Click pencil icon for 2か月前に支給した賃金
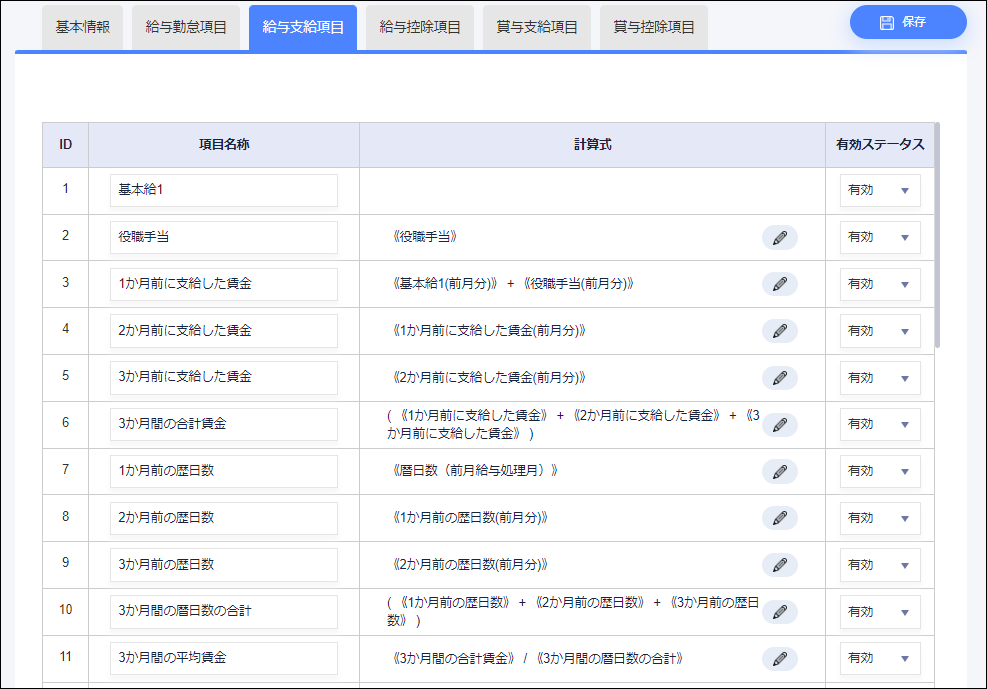Viewport: 987px width, 689px height. tap(779, 331)
